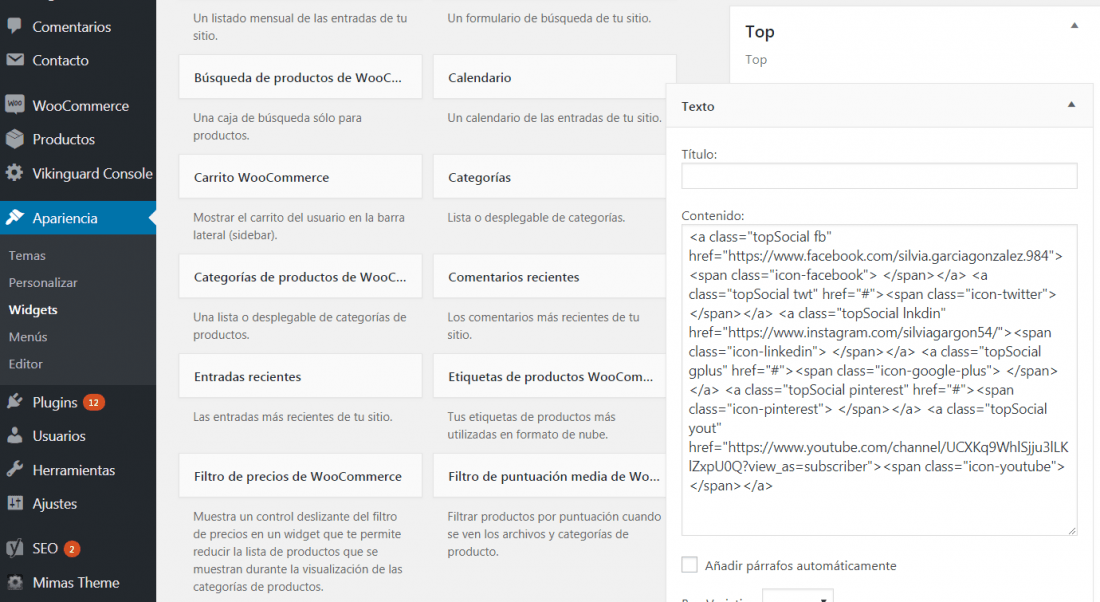Click the SEO notification badge showing 2
Image resolution: width=1100 pixels, height=602 pixels.
coord(72,549)
